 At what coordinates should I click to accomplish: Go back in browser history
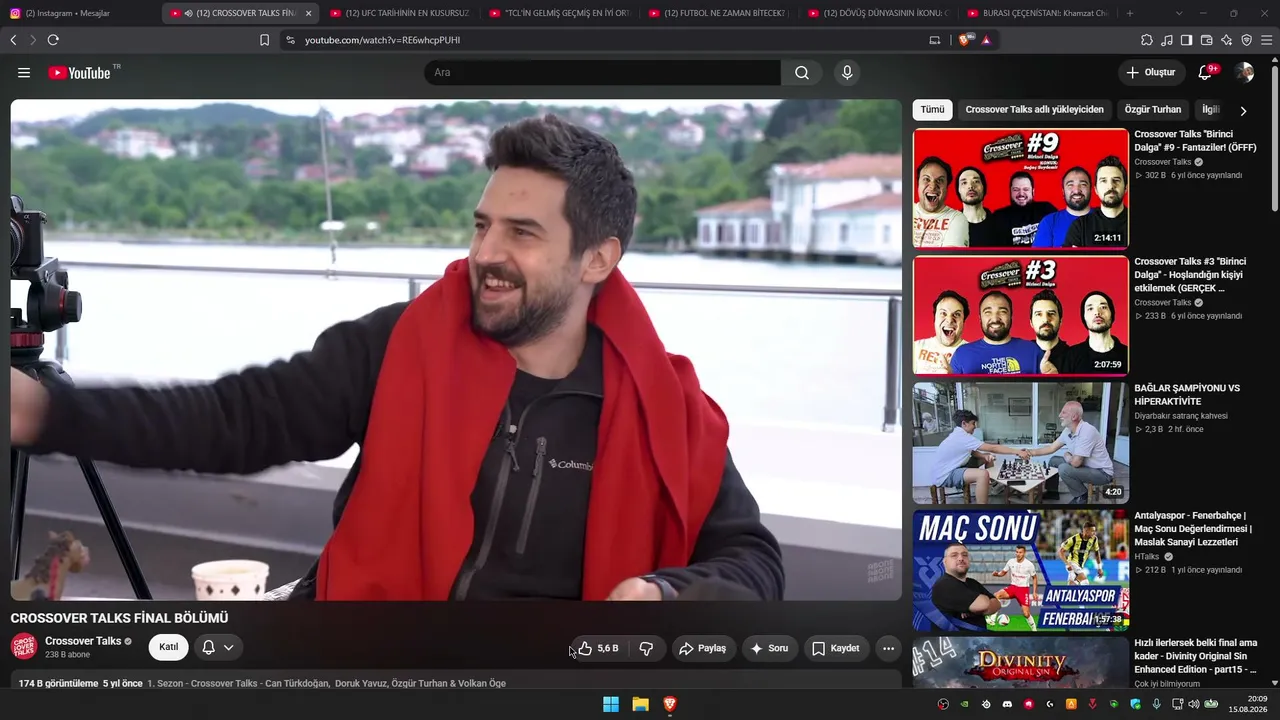13,40
